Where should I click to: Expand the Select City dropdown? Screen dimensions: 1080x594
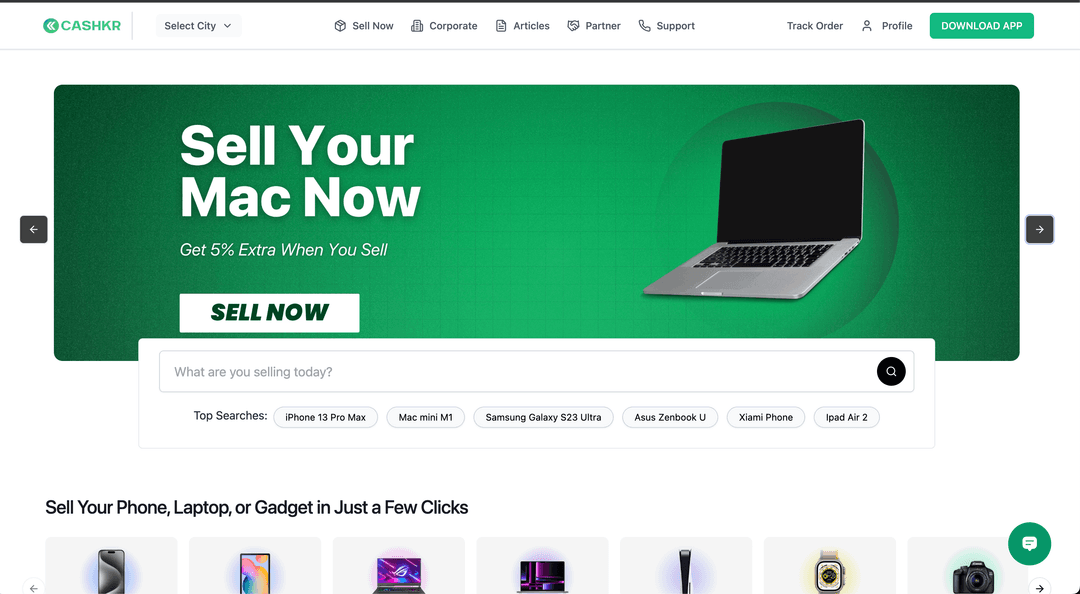tap(198, 25)
